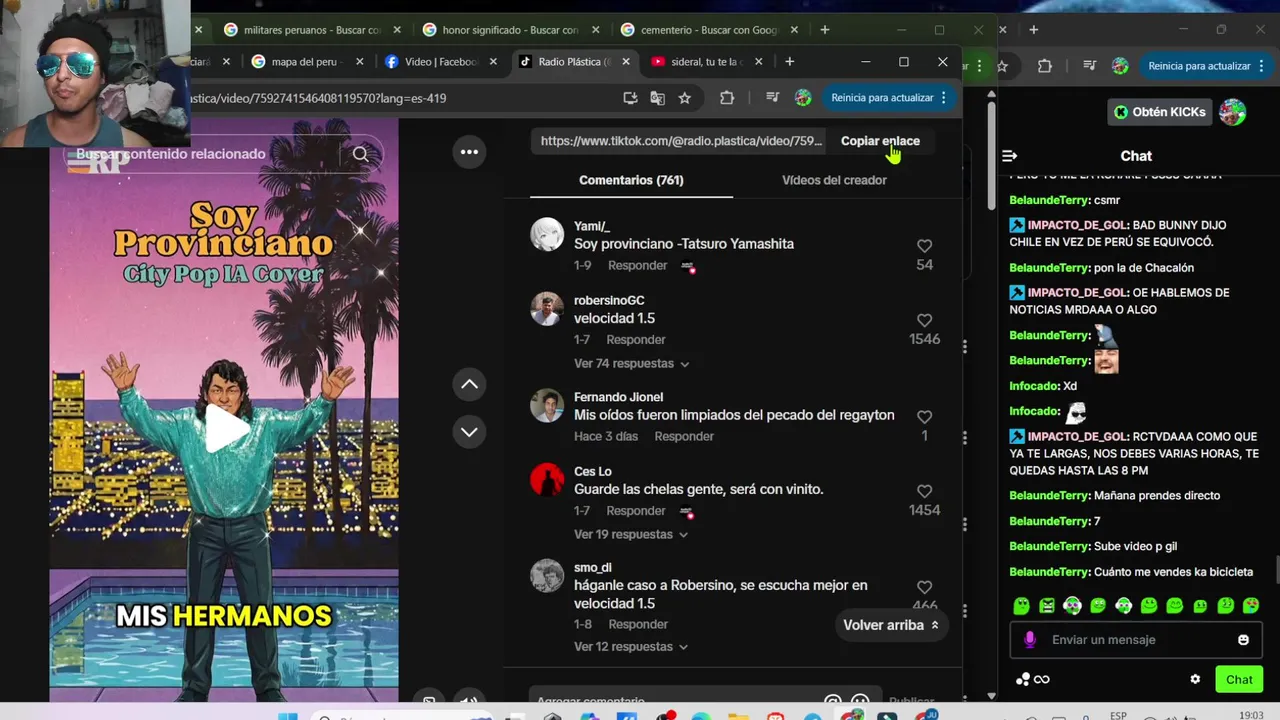Close the Radio Plástica tab
Viewport: 1280px width, 720px height.
(626, 62)
